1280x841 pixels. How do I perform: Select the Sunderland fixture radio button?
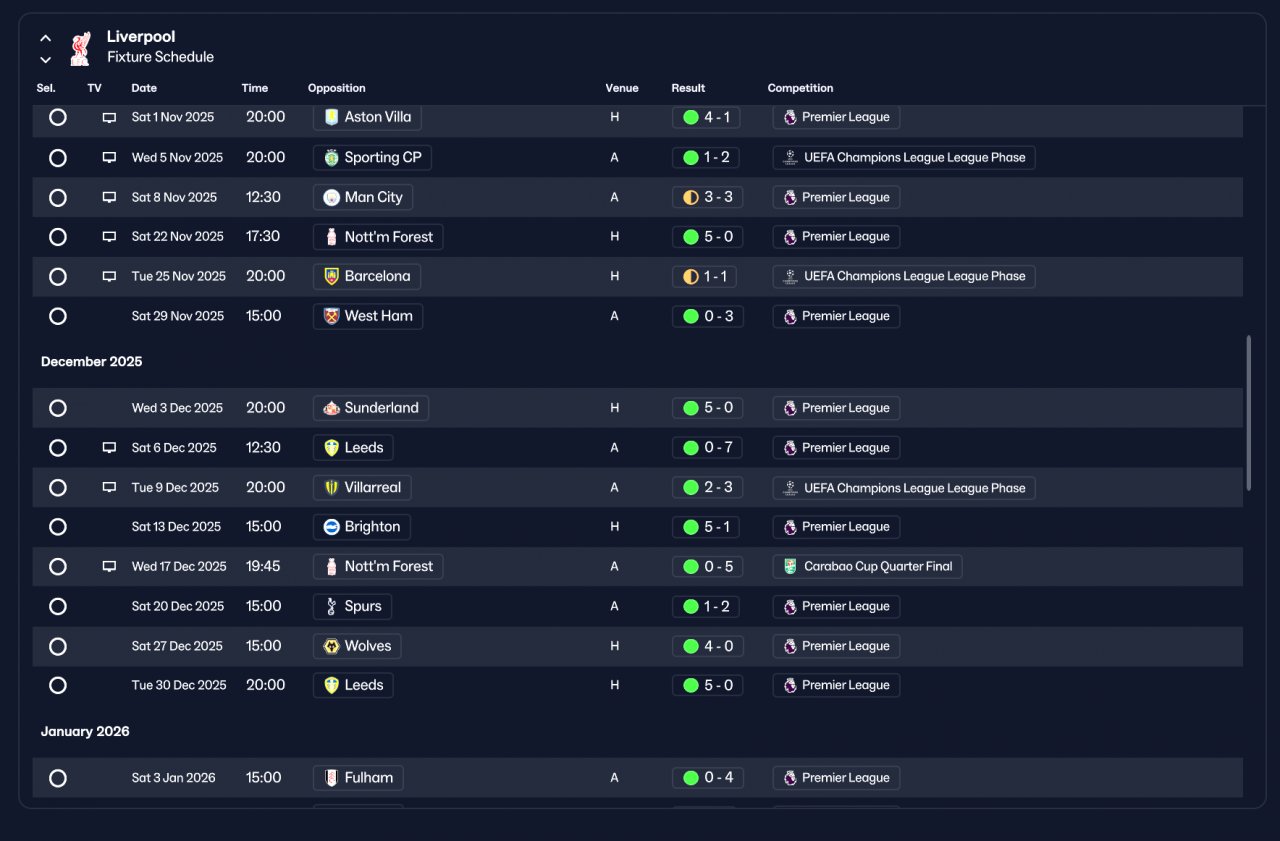point(58,408)
